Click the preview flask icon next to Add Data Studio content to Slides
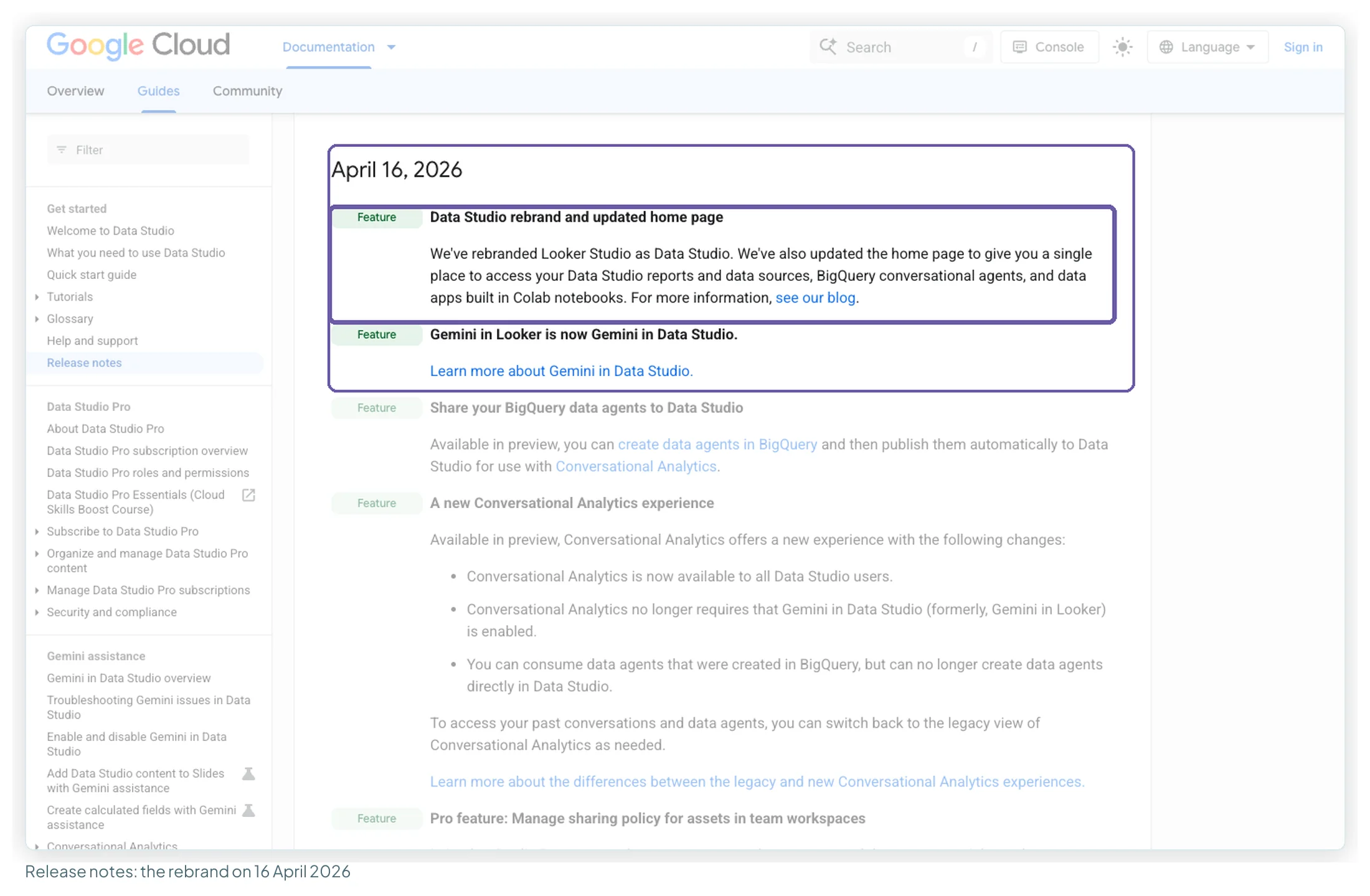The width and height of the screenshot is (1370, 896). click(248, 773)
